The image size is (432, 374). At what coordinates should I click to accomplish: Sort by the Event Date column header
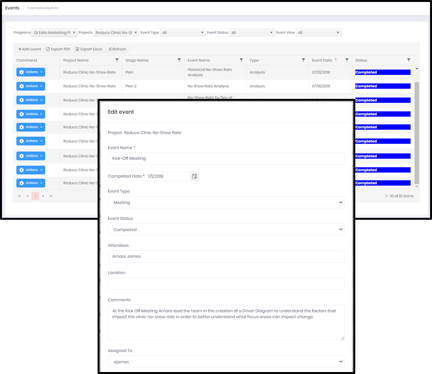click(x=322, y=60)
